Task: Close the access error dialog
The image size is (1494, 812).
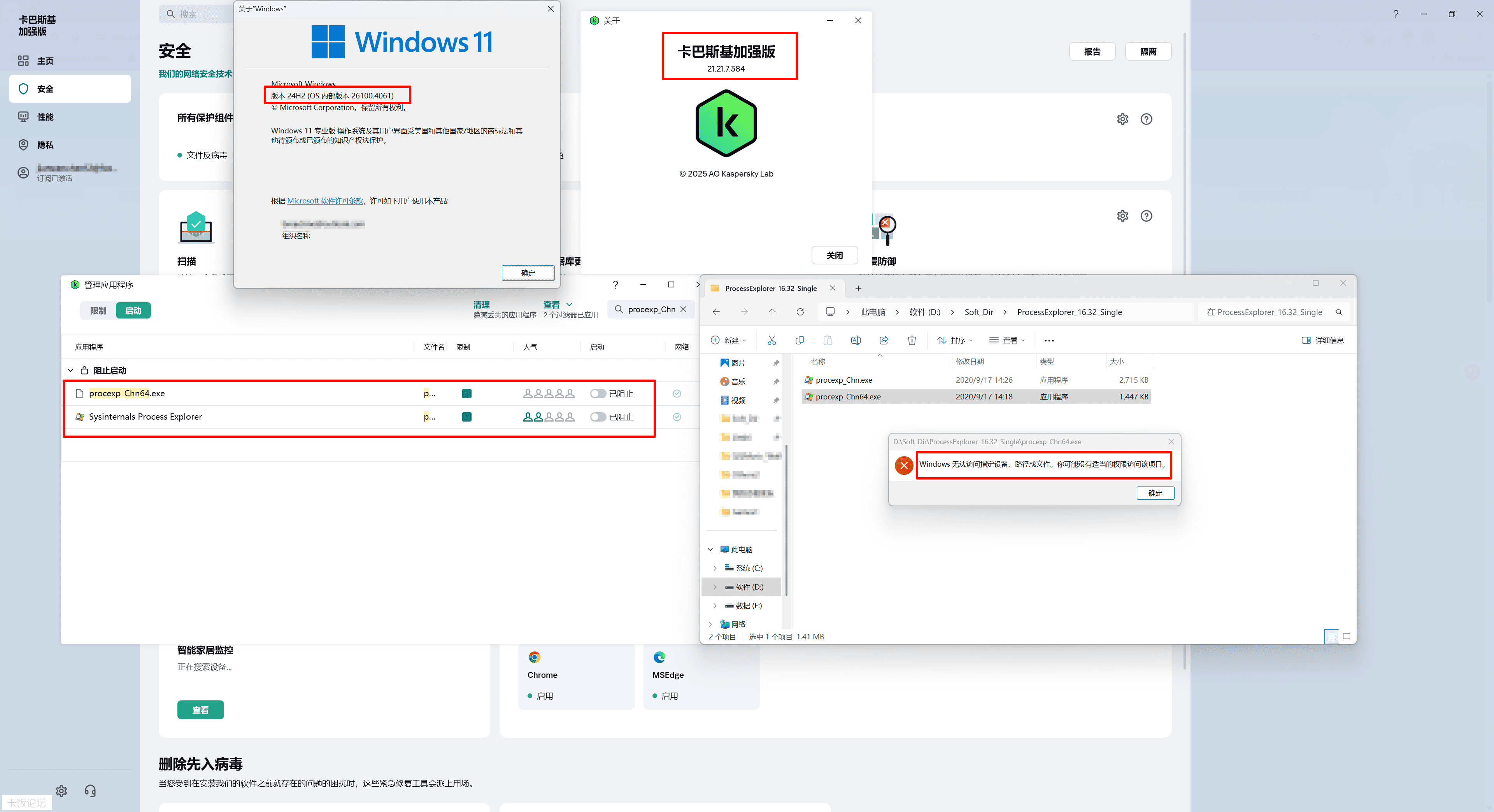Action: 1171,442
